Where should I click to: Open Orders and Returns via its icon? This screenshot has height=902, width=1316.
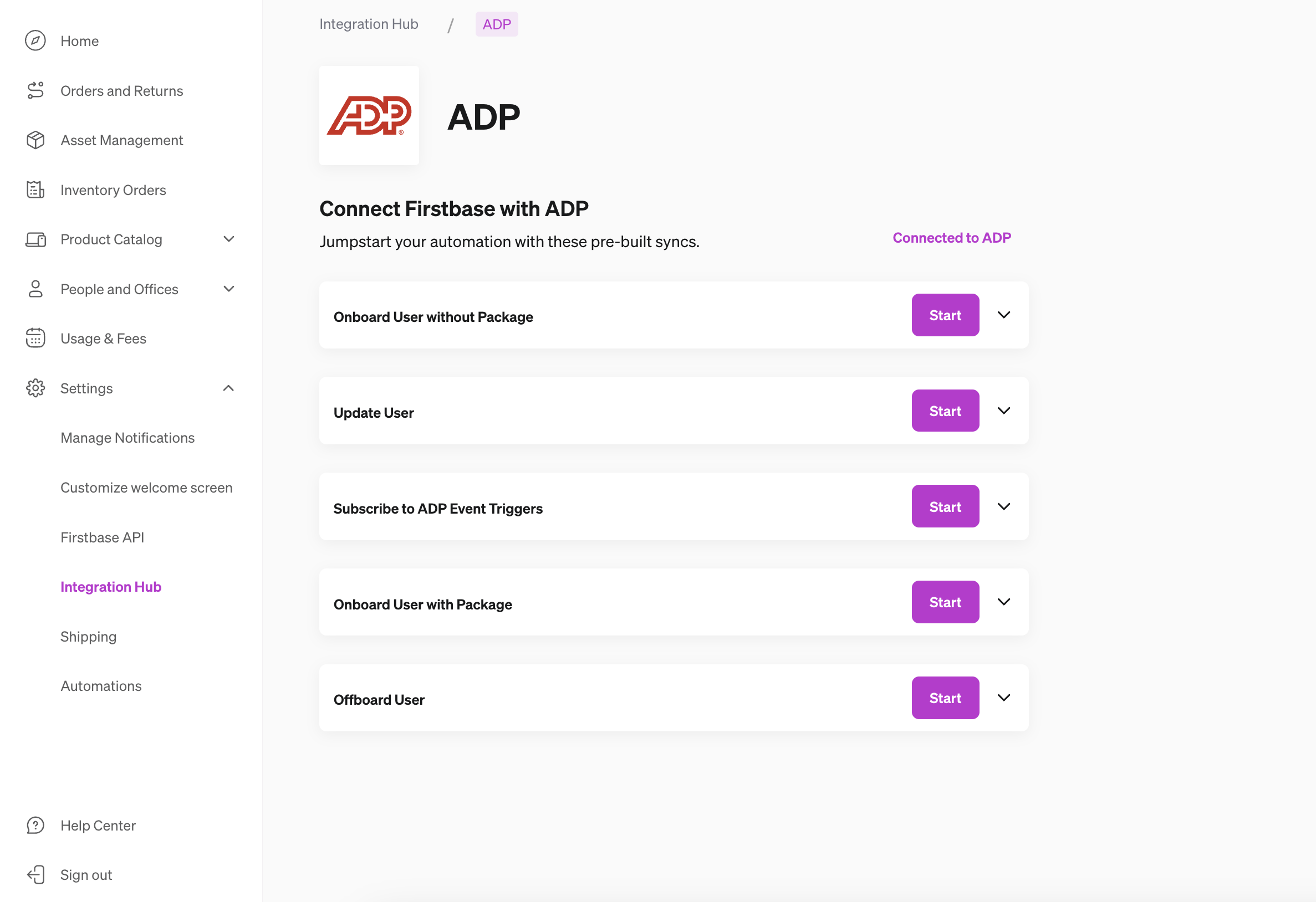pos(35,90)
